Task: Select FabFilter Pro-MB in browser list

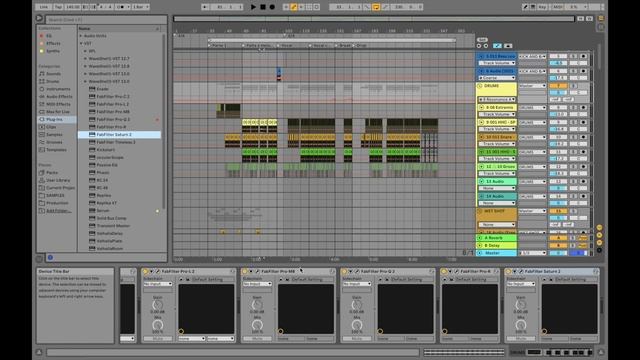Action: coord(113,112)
